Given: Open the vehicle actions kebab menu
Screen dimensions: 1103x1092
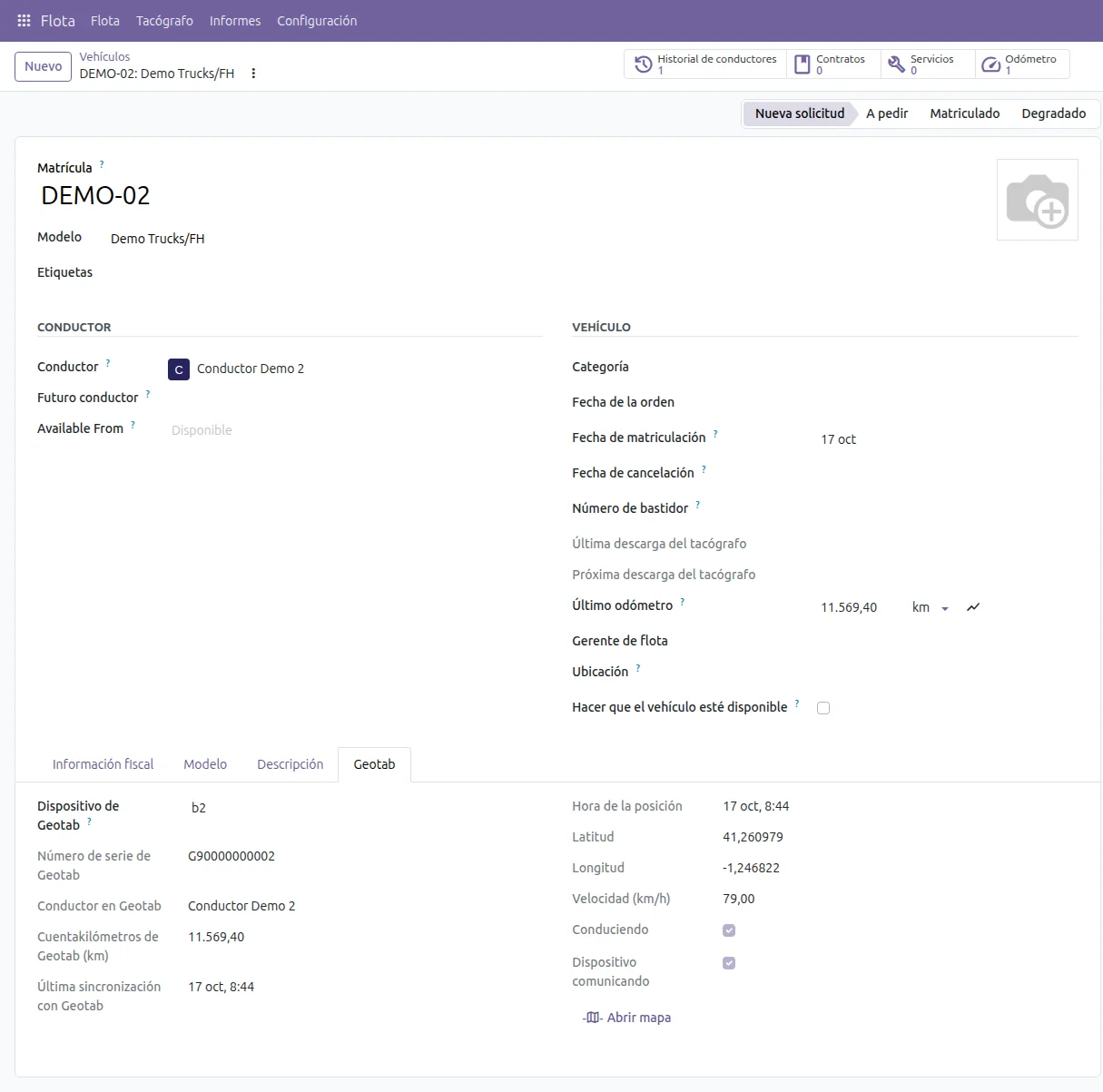Looking at the screenshot, I should pyautogui.click(x=253, y=74).
